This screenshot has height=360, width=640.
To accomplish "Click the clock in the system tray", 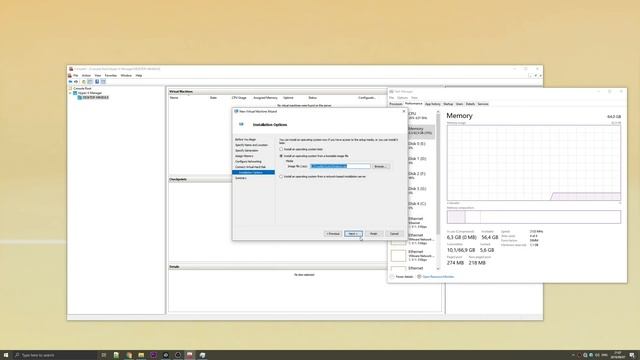I will point(617,355).
